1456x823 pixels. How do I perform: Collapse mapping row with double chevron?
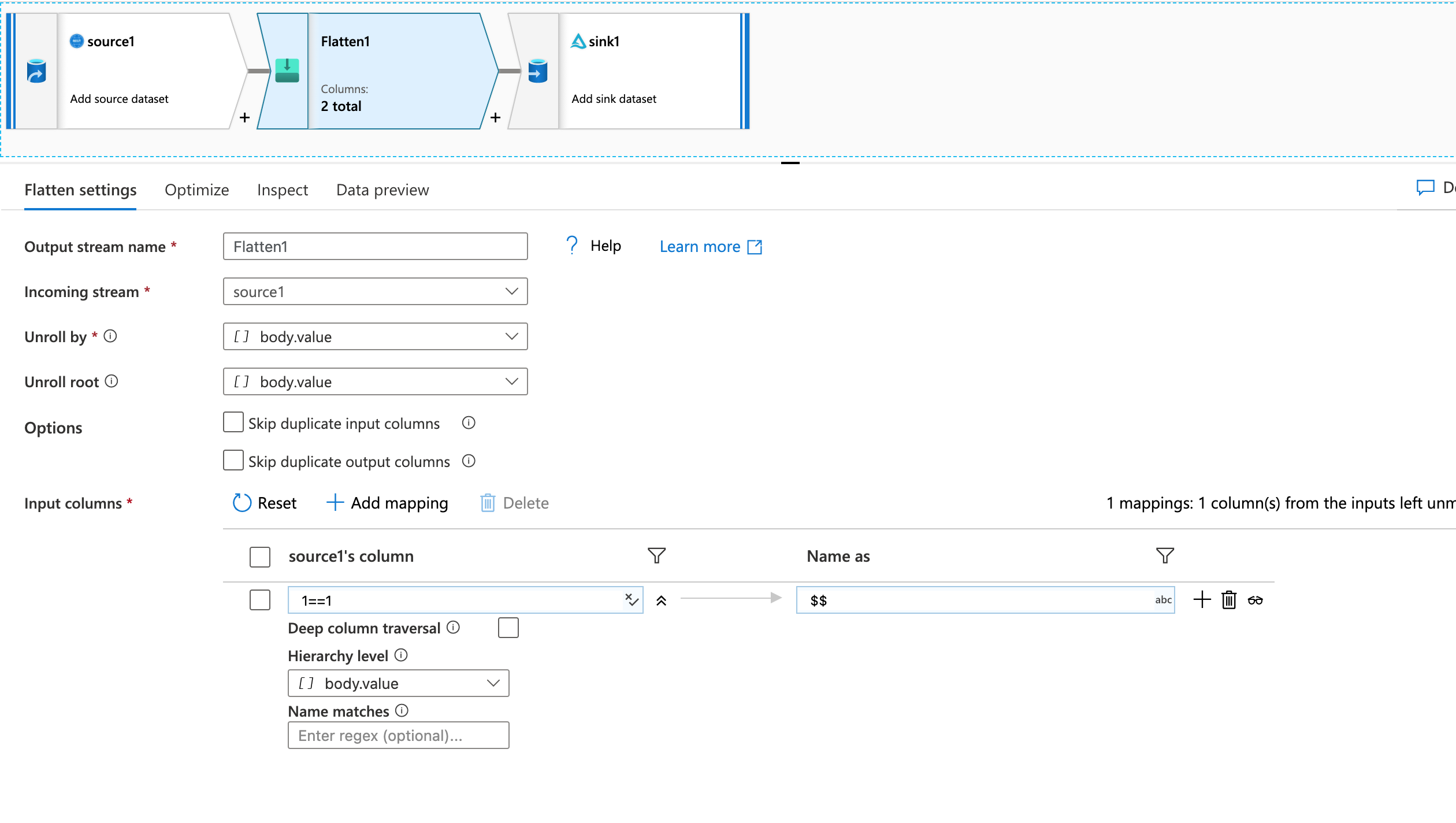coord(662,600)
